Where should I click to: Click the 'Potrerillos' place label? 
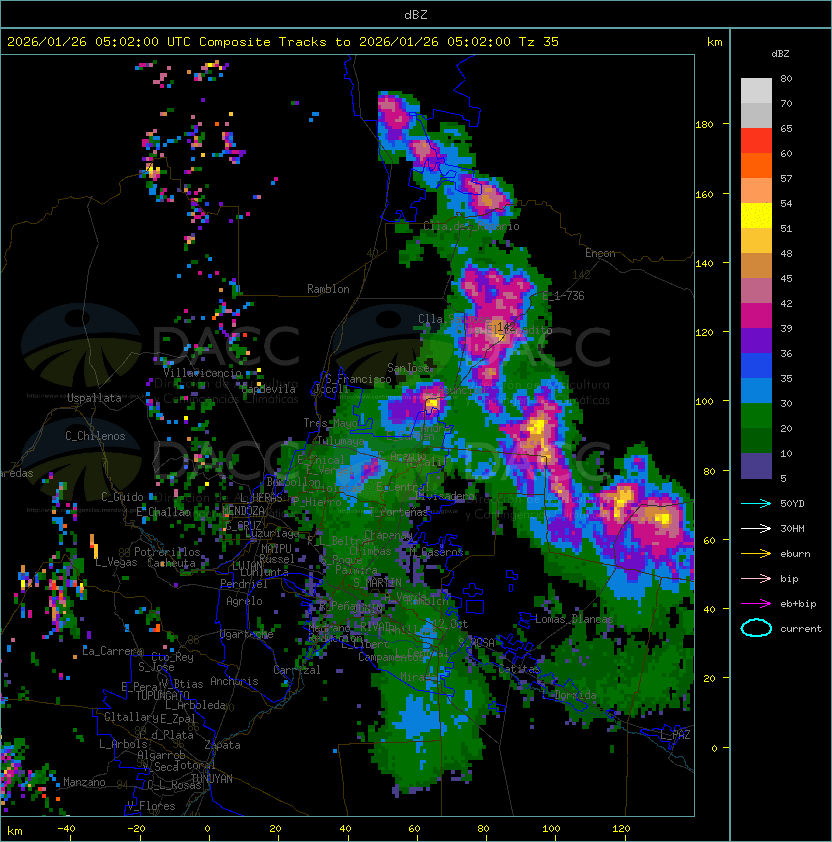tap(167, 552)
